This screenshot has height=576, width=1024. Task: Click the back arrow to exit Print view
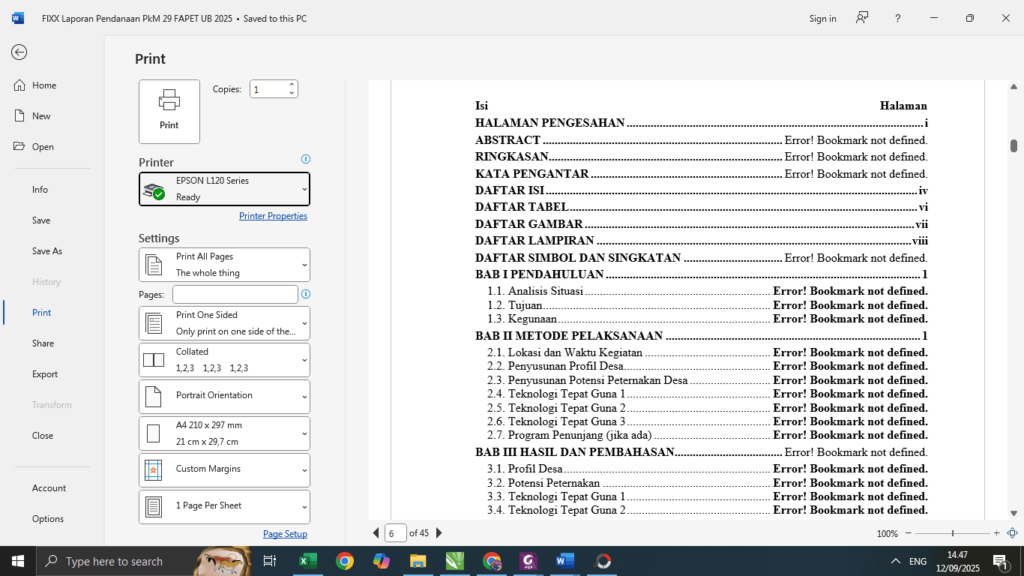(18, 51)
